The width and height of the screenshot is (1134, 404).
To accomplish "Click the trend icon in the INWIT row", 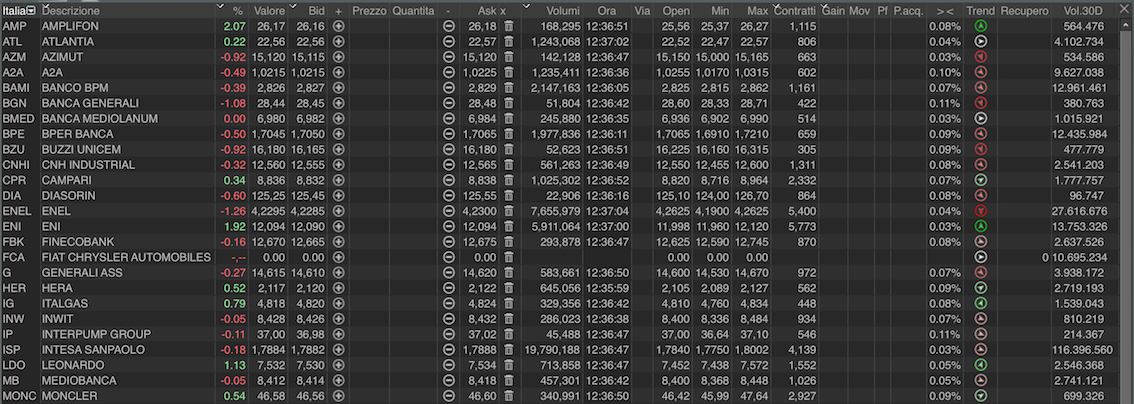I will [x=981, y=319].
